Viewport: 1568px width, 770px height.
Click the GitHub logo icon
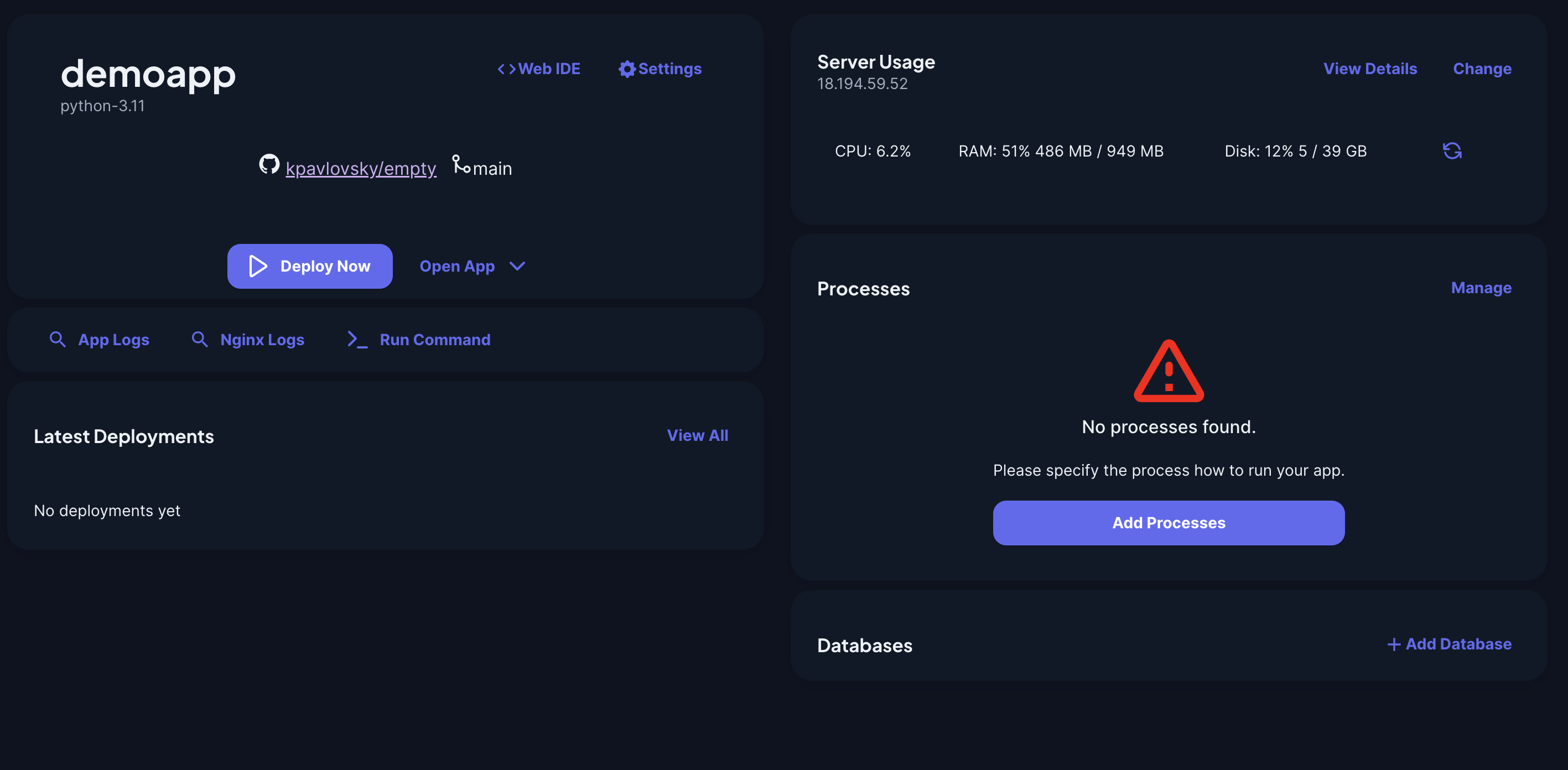pos(269,164)
